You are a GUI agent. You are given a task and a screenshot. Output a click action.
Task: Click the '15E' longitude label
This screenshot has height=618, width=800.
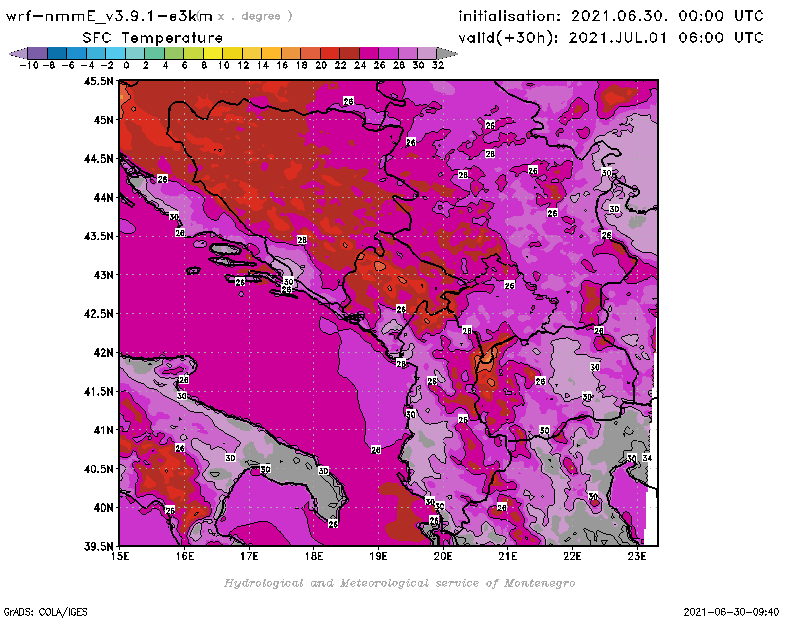click(x=120, y=556)
